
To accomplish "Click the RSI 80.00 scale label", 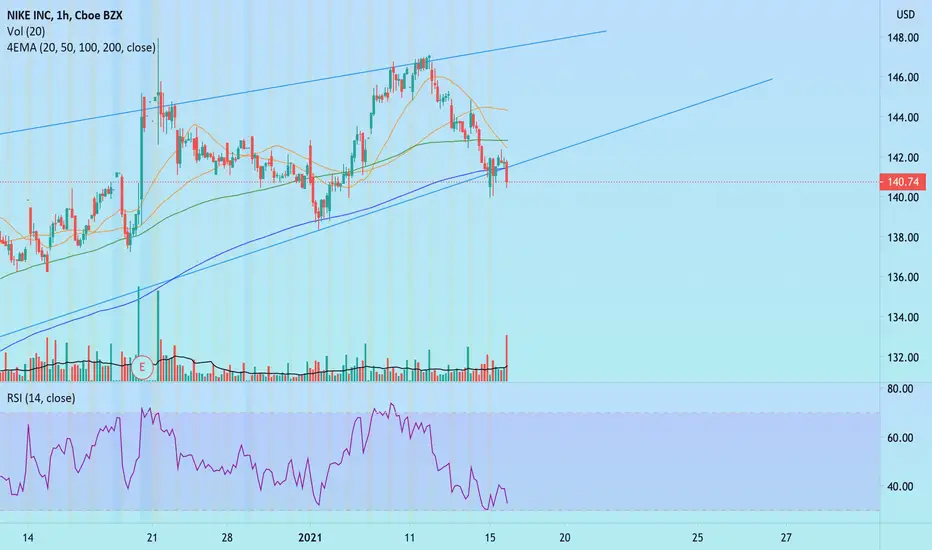I will 899,389.
